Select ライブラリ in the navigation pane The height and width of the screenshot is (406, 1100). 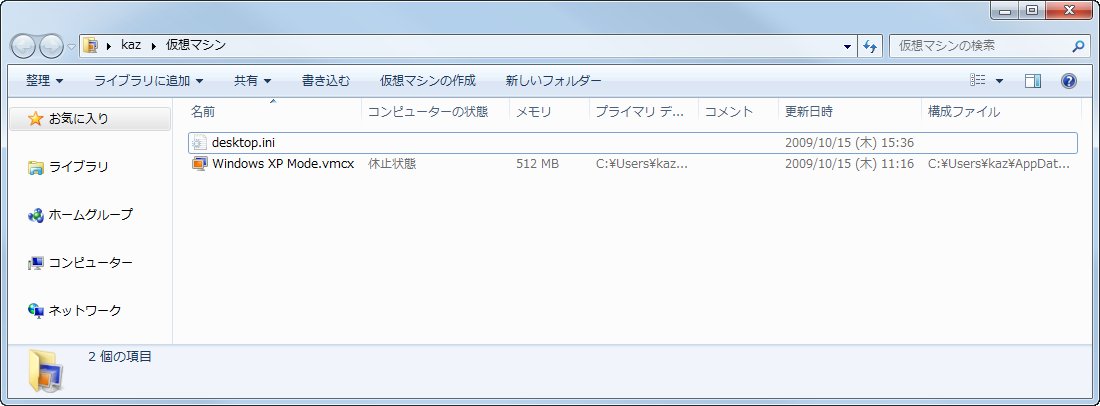79,167
